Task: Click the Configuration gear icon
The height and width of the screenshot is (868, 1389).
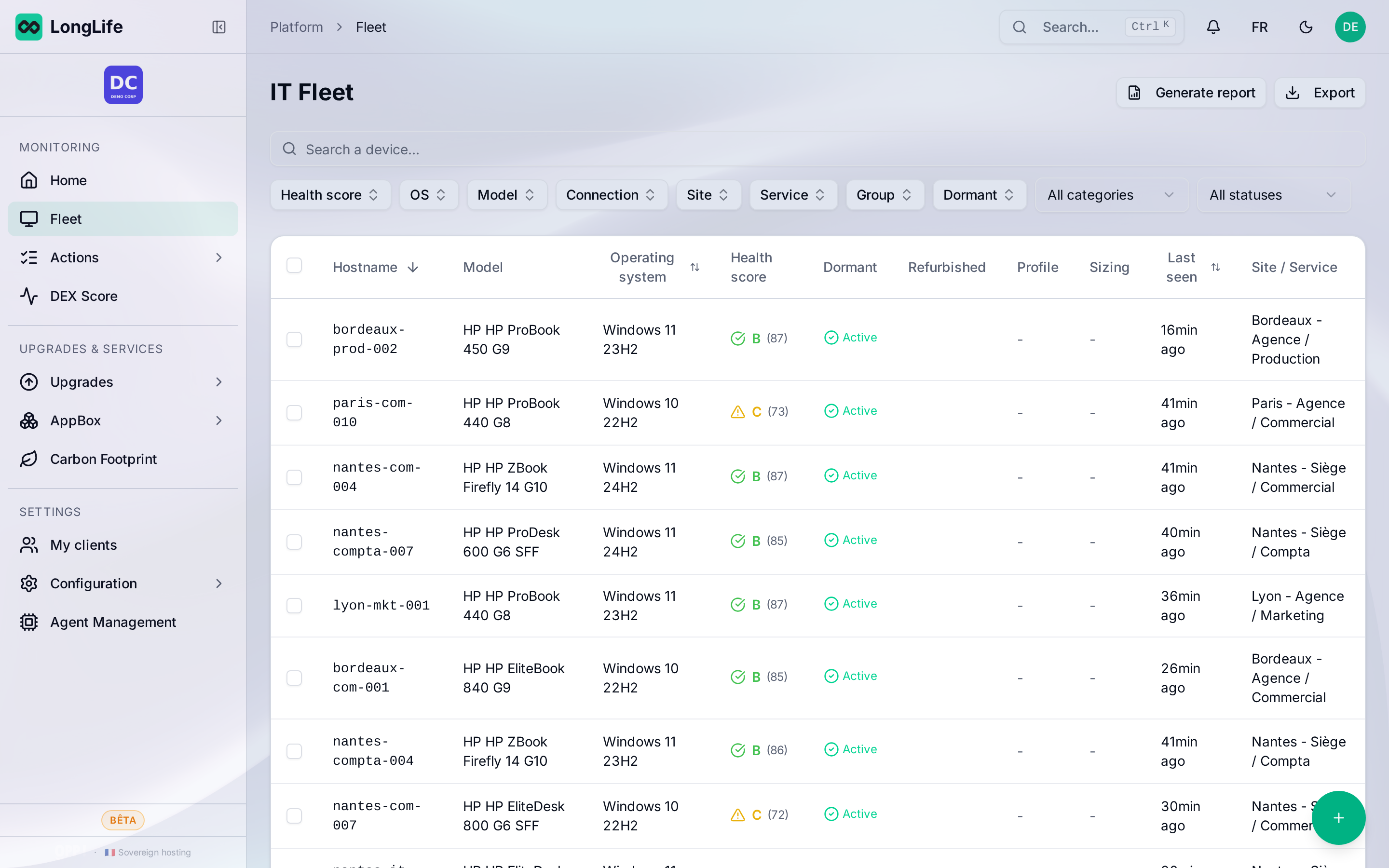Action: pyautogui.click(x=29, y=583)
